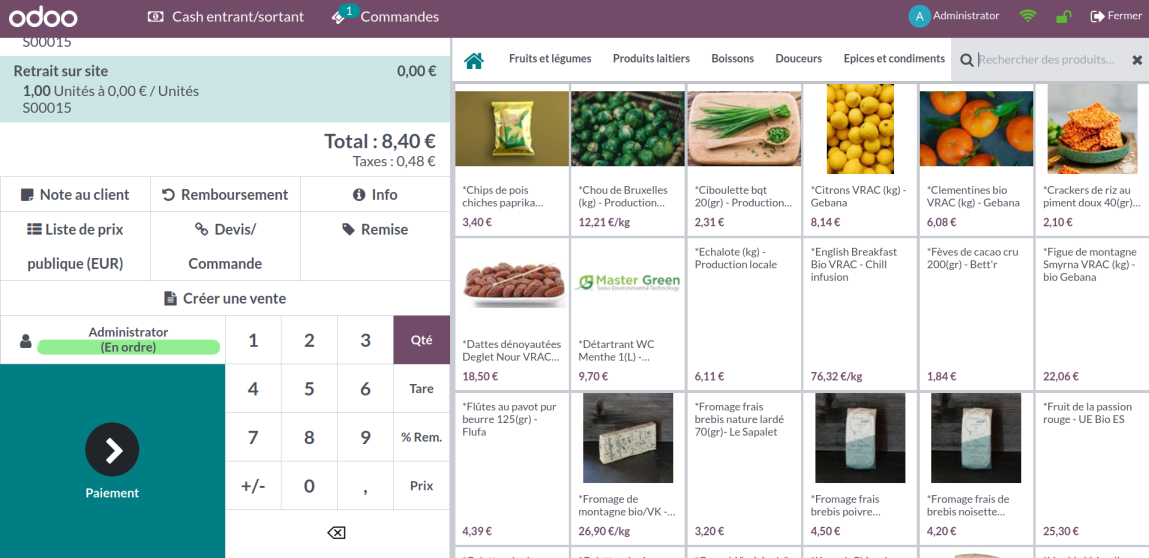Add Flûtes au pavot pur beurre

click(511, 468)
